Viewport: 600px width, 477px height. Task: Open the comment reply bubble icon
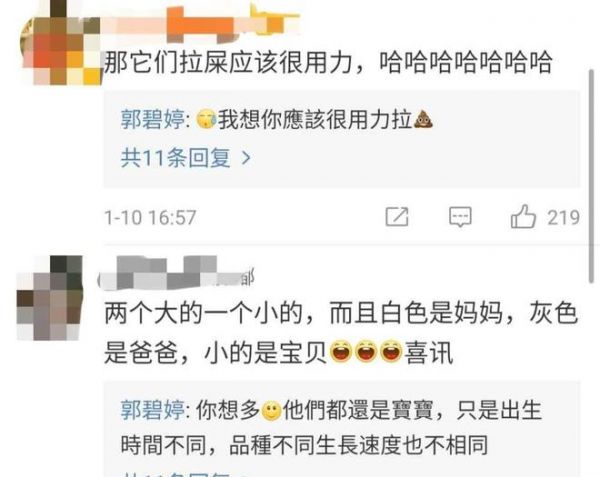[460, 217]
